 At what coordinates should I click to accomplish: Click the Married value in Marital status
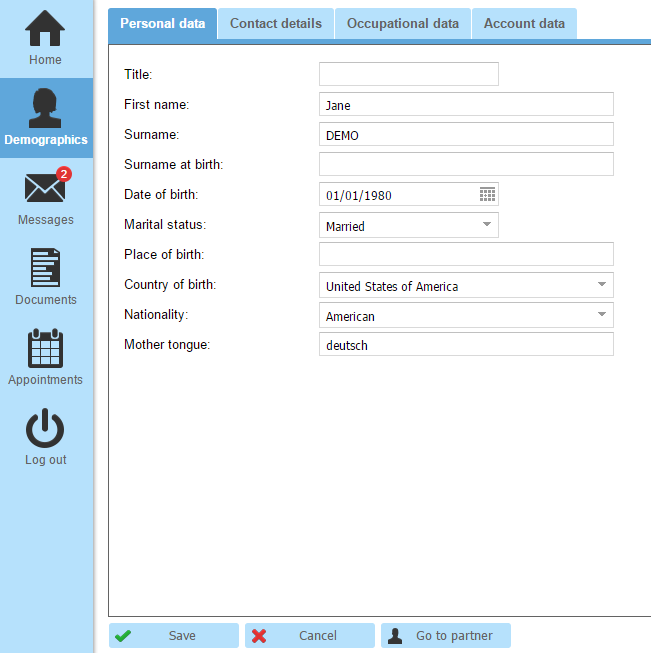(345, 227)
